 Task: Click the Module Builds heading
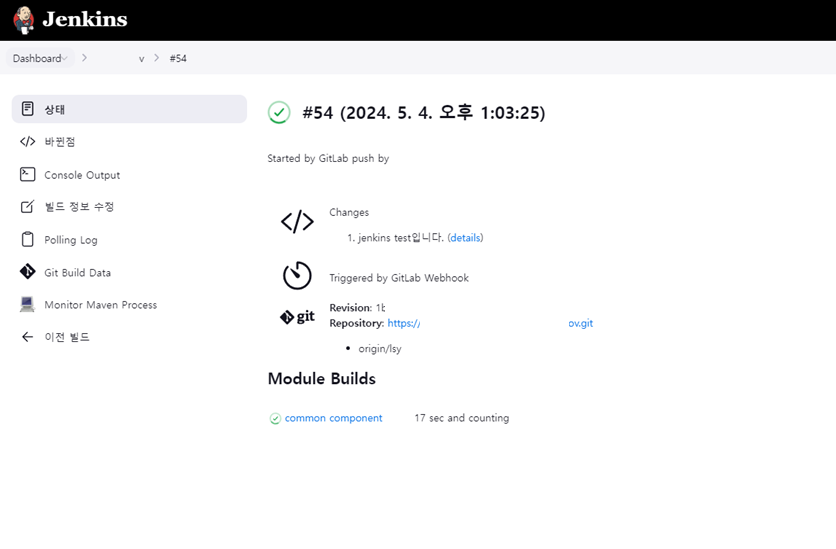[x=321, y=378]
